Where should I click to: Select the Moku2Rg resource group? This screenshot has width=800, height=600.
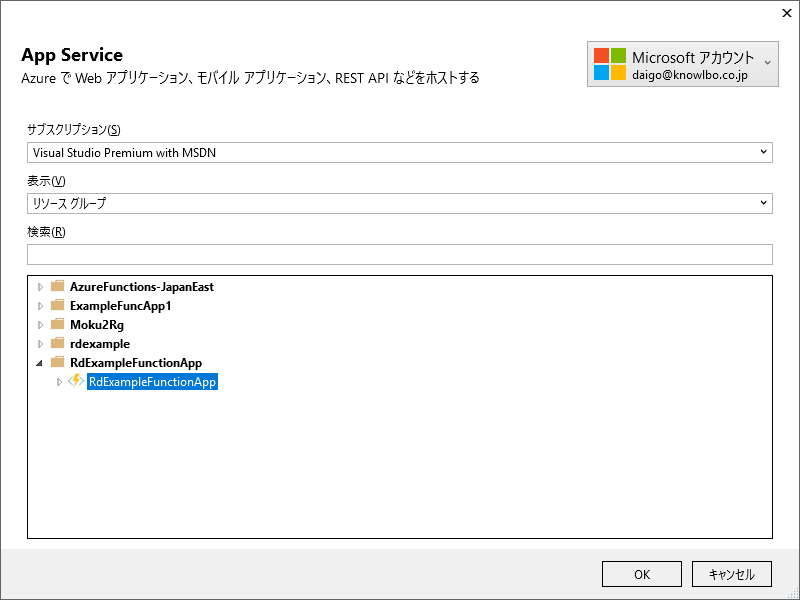click(x=97, y=325)
